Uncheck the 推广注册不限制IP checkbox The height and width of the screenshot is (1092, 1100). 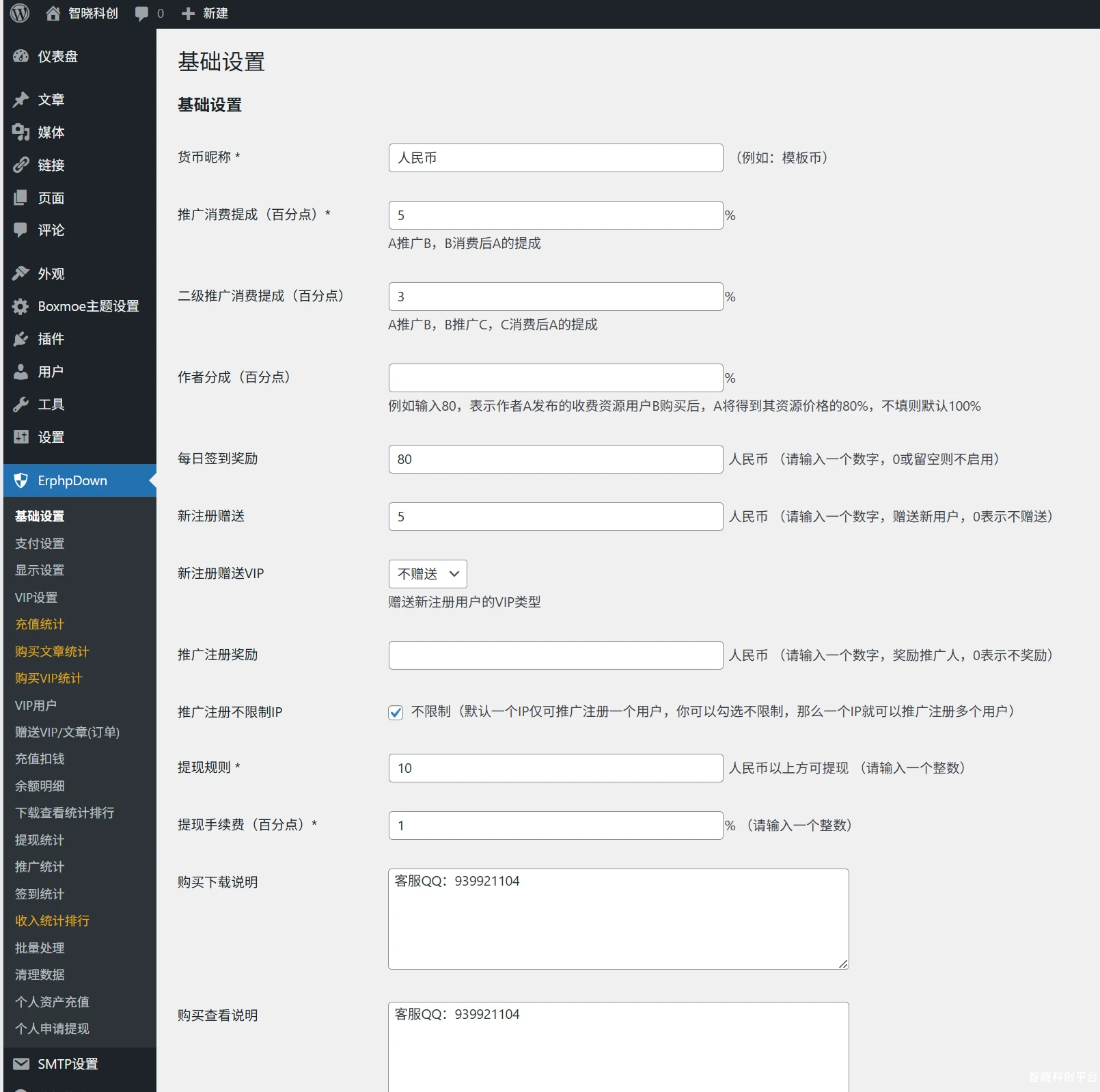(396, 713)
